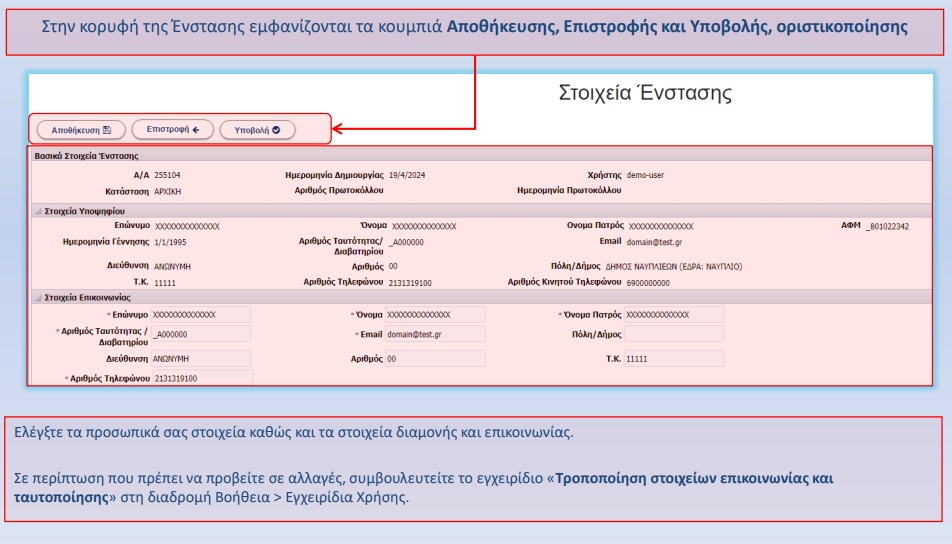Viewport: 952px width, 544px height.
Task: Click the contact Αριθμός Τηλεφώνου input
Action: coord(202,379)
